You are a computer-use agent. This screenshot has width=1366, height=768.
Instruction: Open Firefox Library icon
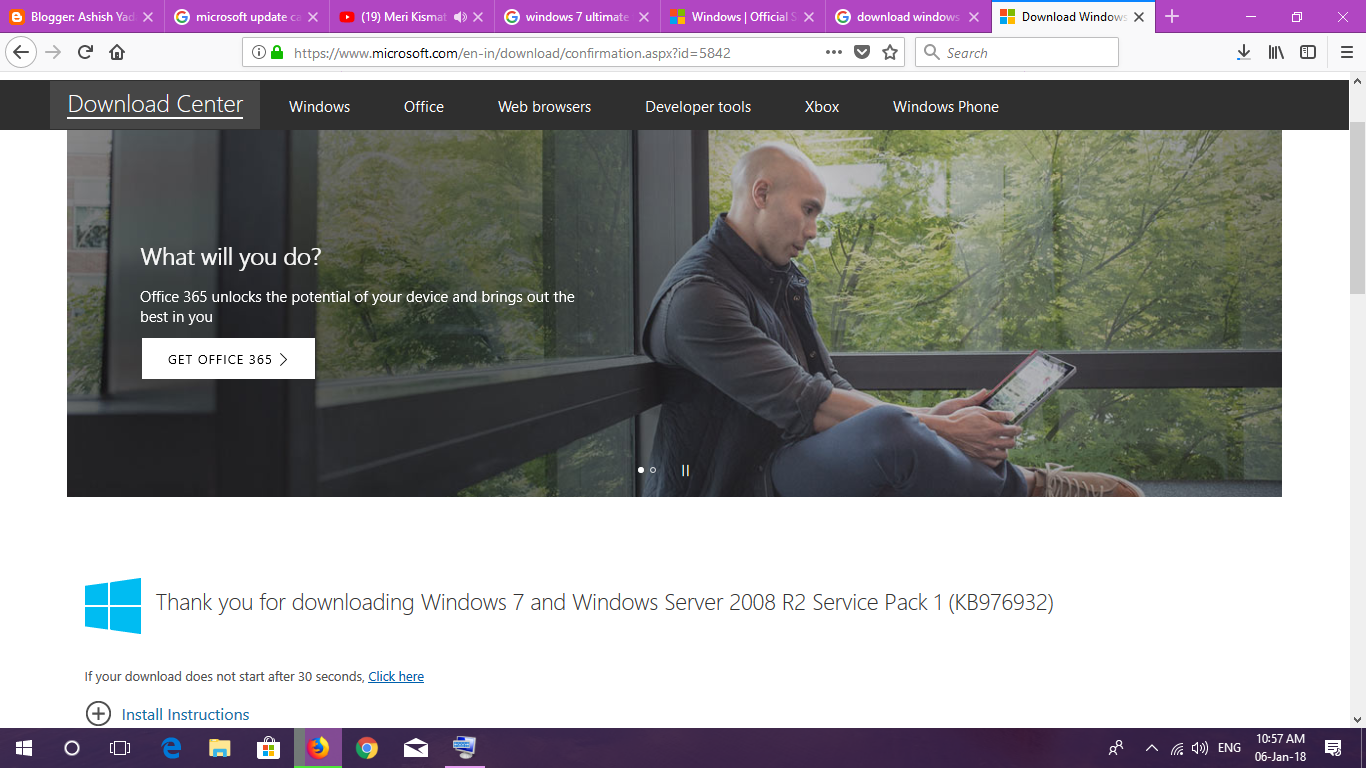(x=1276, y=53)
